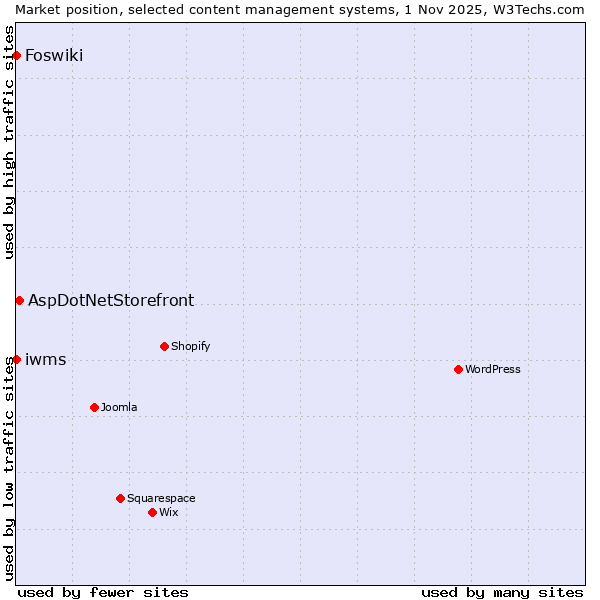Click the red Foswiki data point marker
The height and width of the screenshot is (600, 600).
[x=17, y=55]
